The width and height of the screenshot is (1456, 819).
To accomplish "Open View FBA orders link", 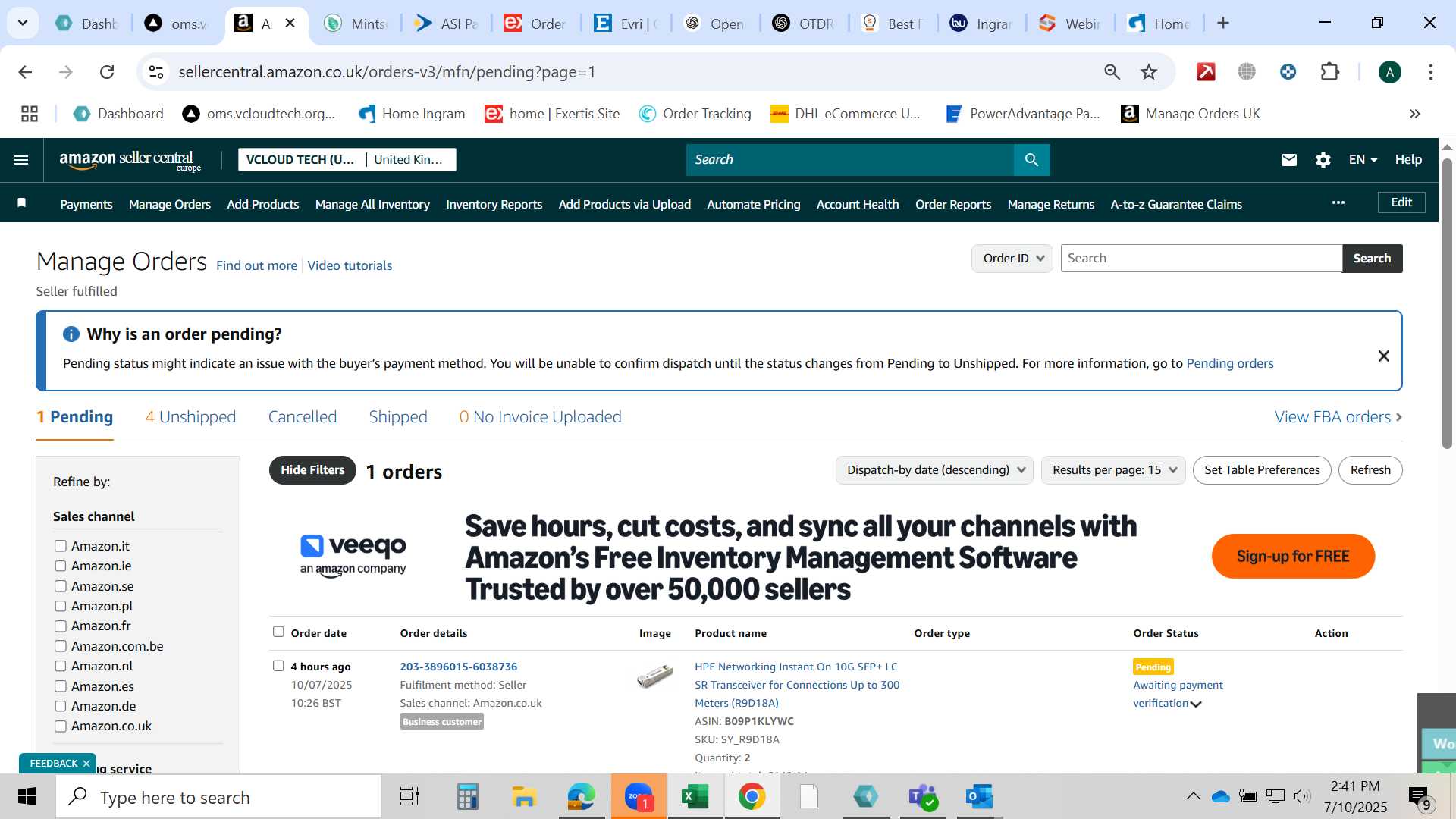I will coord(1338,417).
